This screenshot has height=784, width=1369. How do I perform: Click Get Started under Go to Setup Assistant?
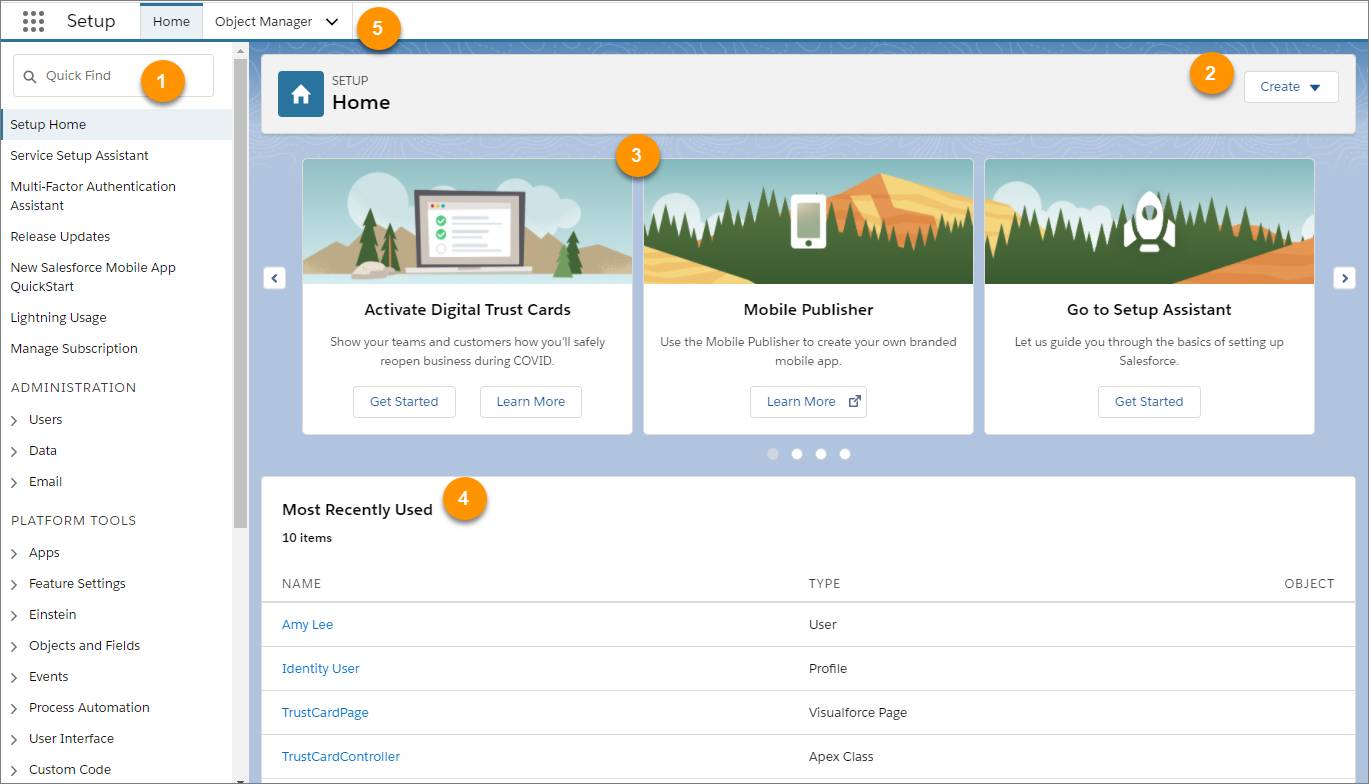point(1148,402)
